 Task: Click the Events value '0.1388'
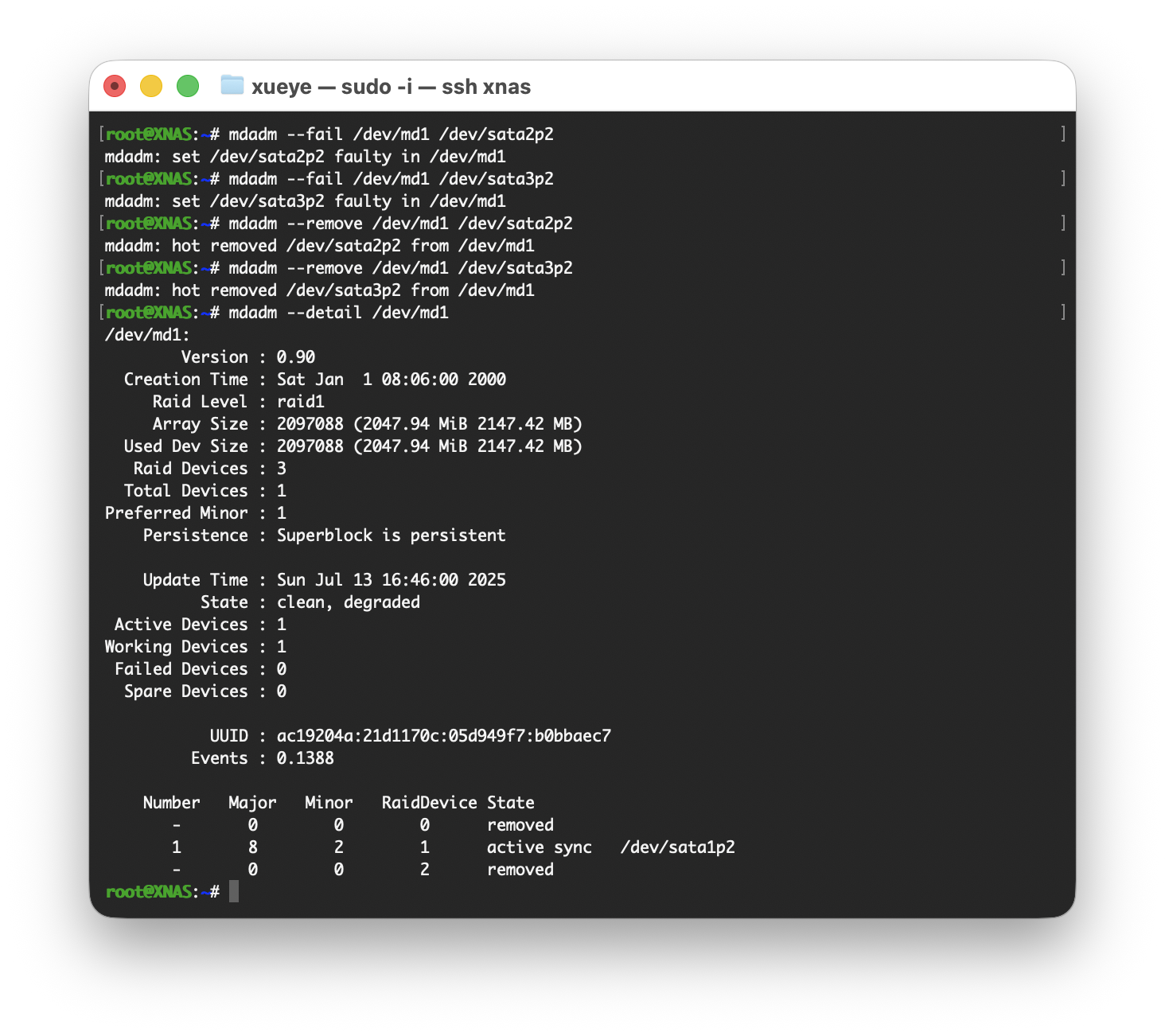305,758
